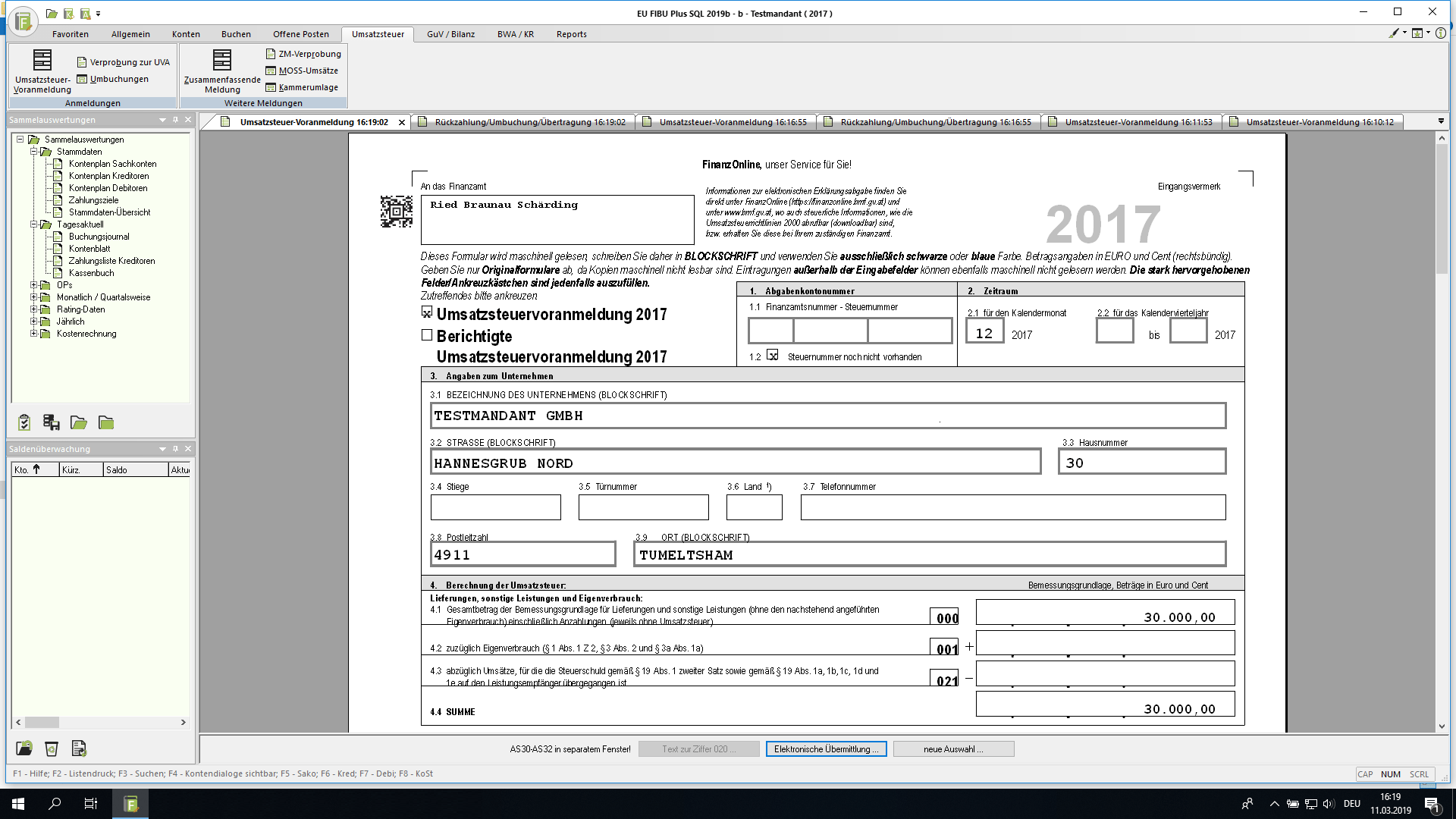
Task: Open the Windows Start menu
Action: tap(18, 804)
